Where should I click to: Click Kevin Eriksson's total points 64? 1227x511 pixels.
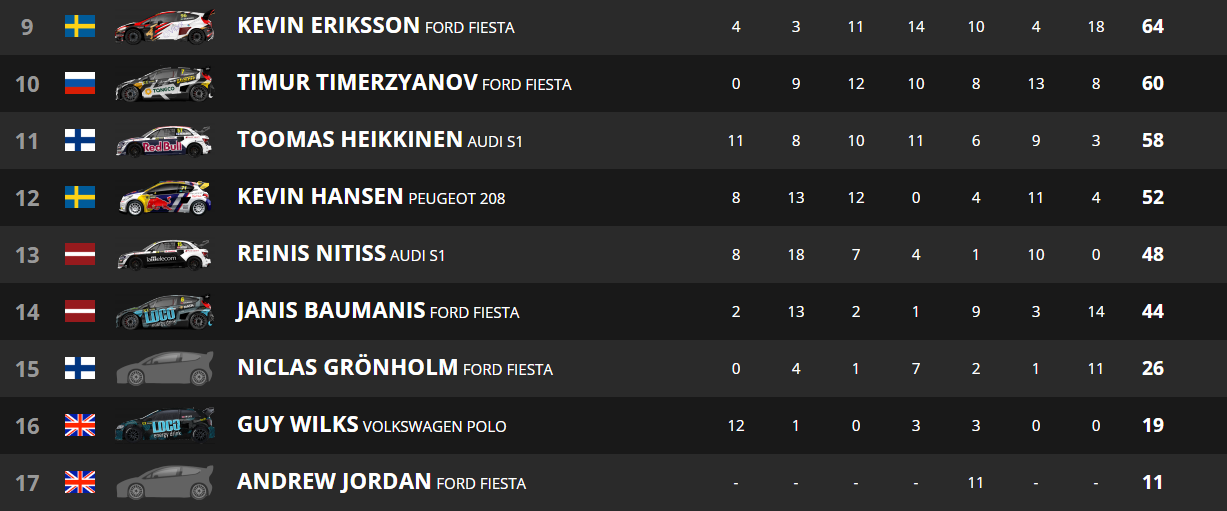(x=1153, y=26)
